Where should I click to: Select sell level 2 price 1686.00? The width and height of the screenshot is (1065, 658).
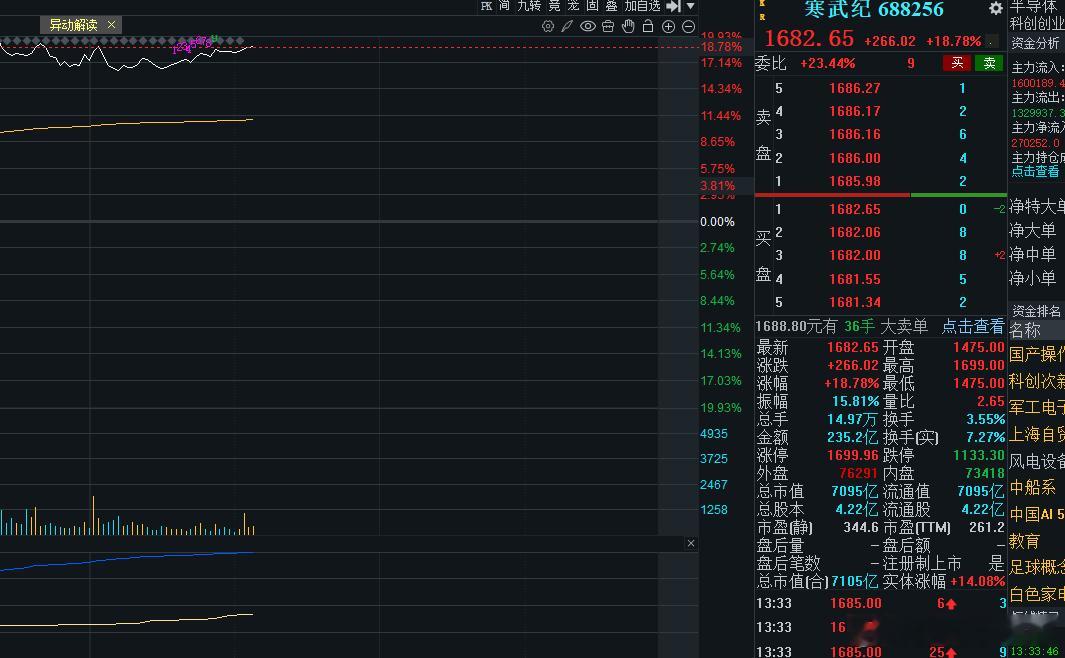854,158
